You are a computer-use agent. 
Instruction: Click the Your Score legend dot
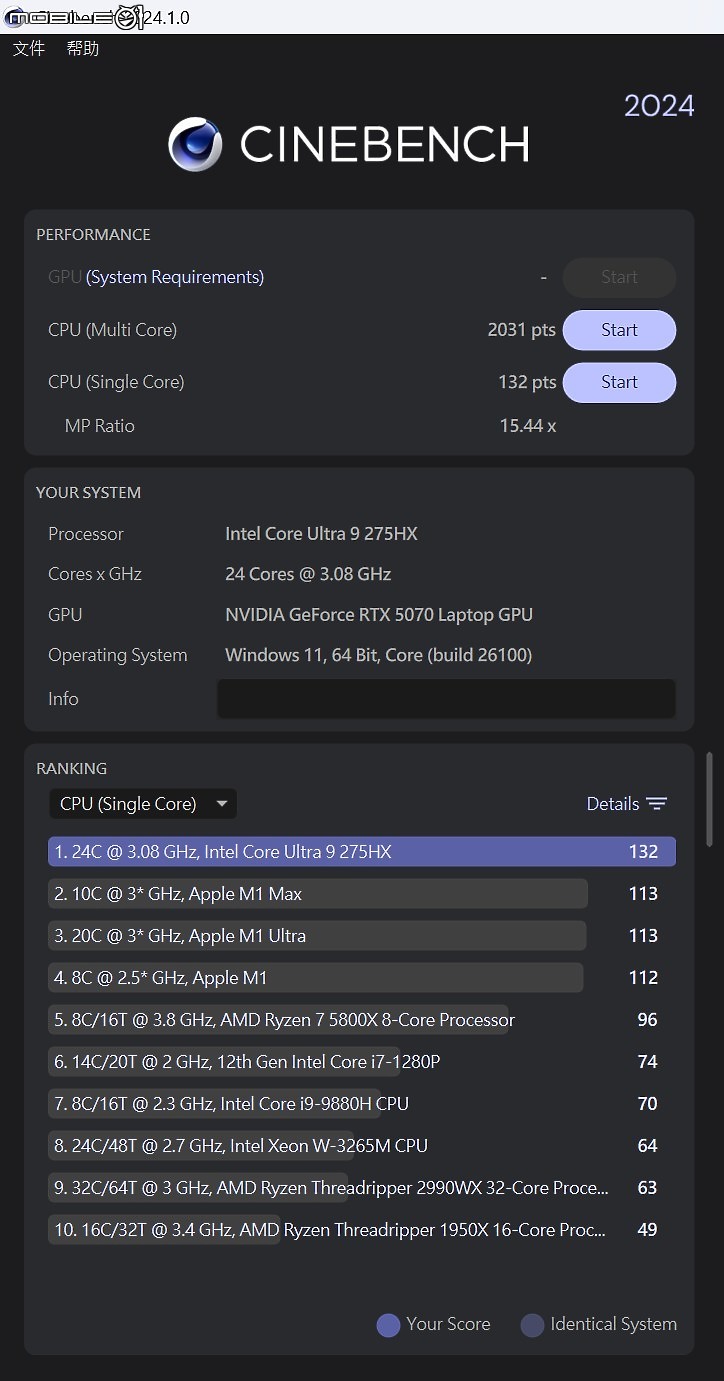point(388,1325)
